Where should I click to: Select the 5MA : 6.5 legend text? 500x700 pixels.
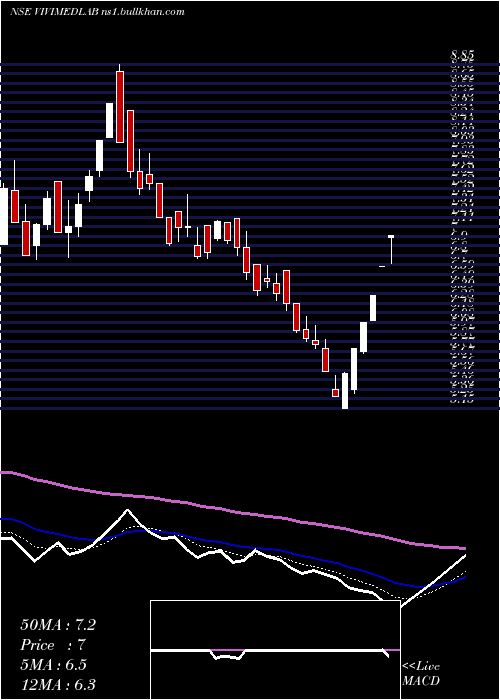(x=53, y=665)
